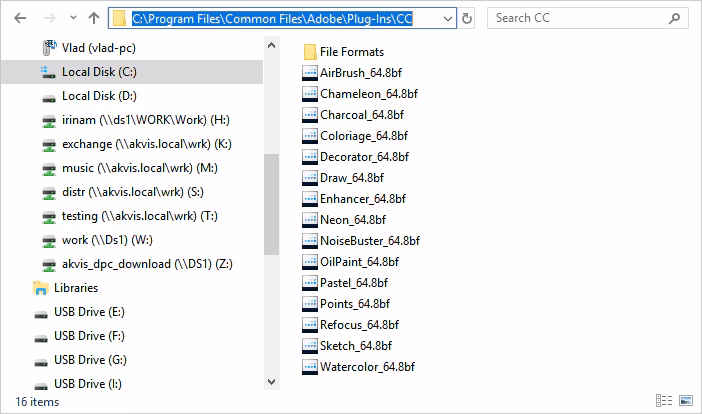This screenshot has height=414, width=702.
Task: Switch to large thumbnails view in status bar
Action: pos(684,402)
